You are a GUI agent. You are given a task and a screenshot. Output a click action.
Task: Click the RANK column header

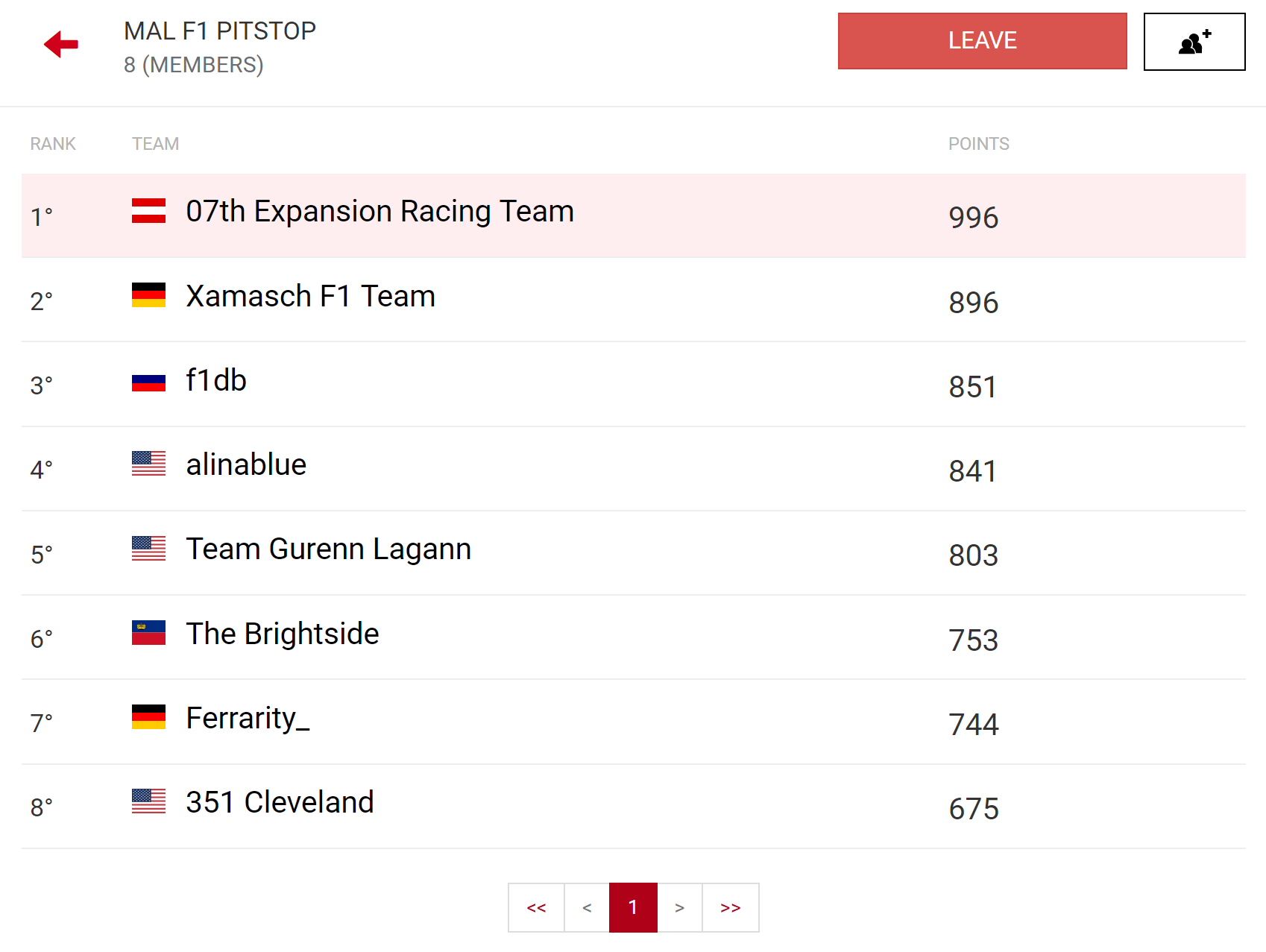click(x=53, y=144)
